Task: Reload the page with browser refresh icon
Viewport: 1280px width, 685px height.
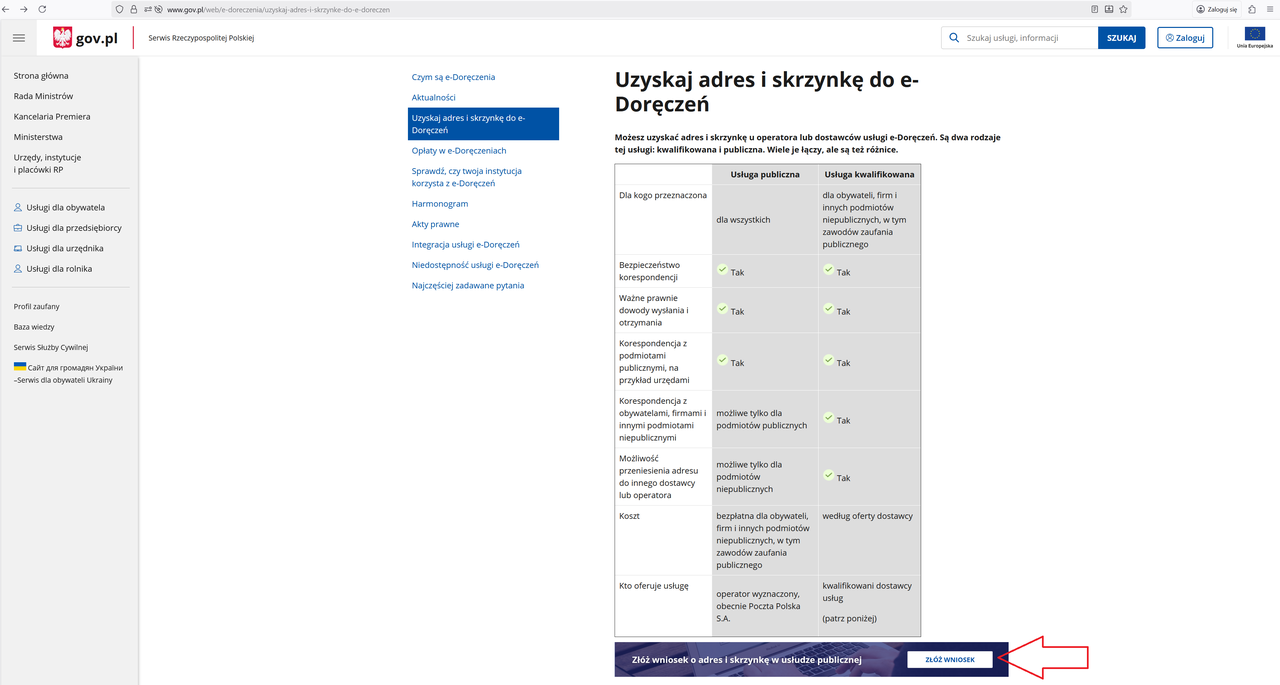Action: click(x=42, y=9)
